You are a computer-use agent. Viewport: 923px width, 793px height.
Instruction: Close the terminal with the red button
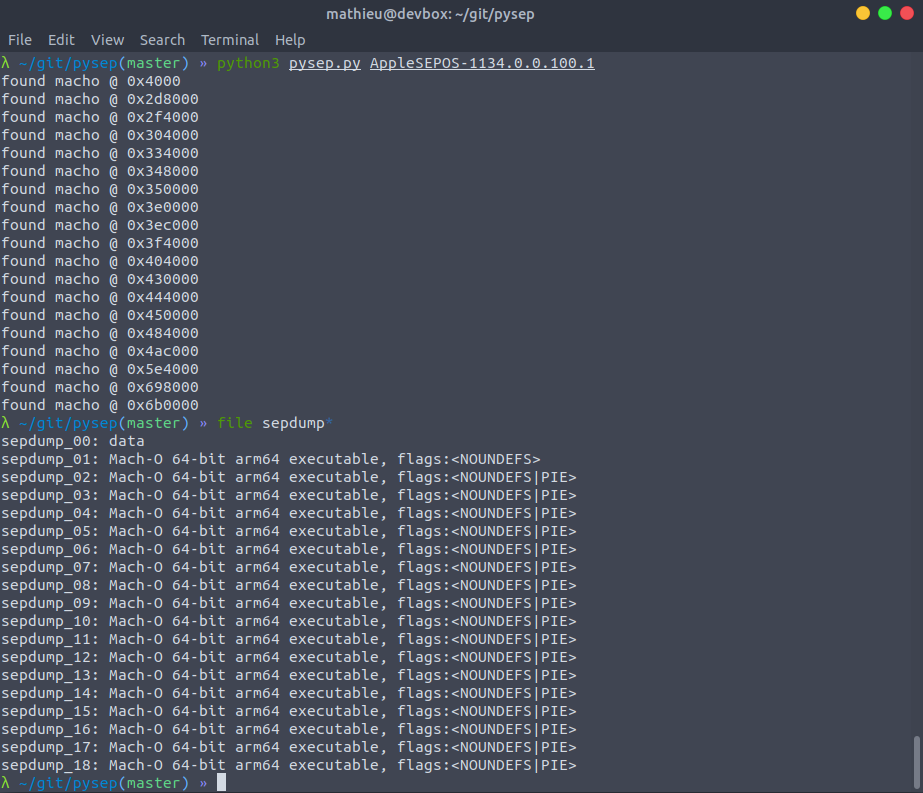point(906,13)
